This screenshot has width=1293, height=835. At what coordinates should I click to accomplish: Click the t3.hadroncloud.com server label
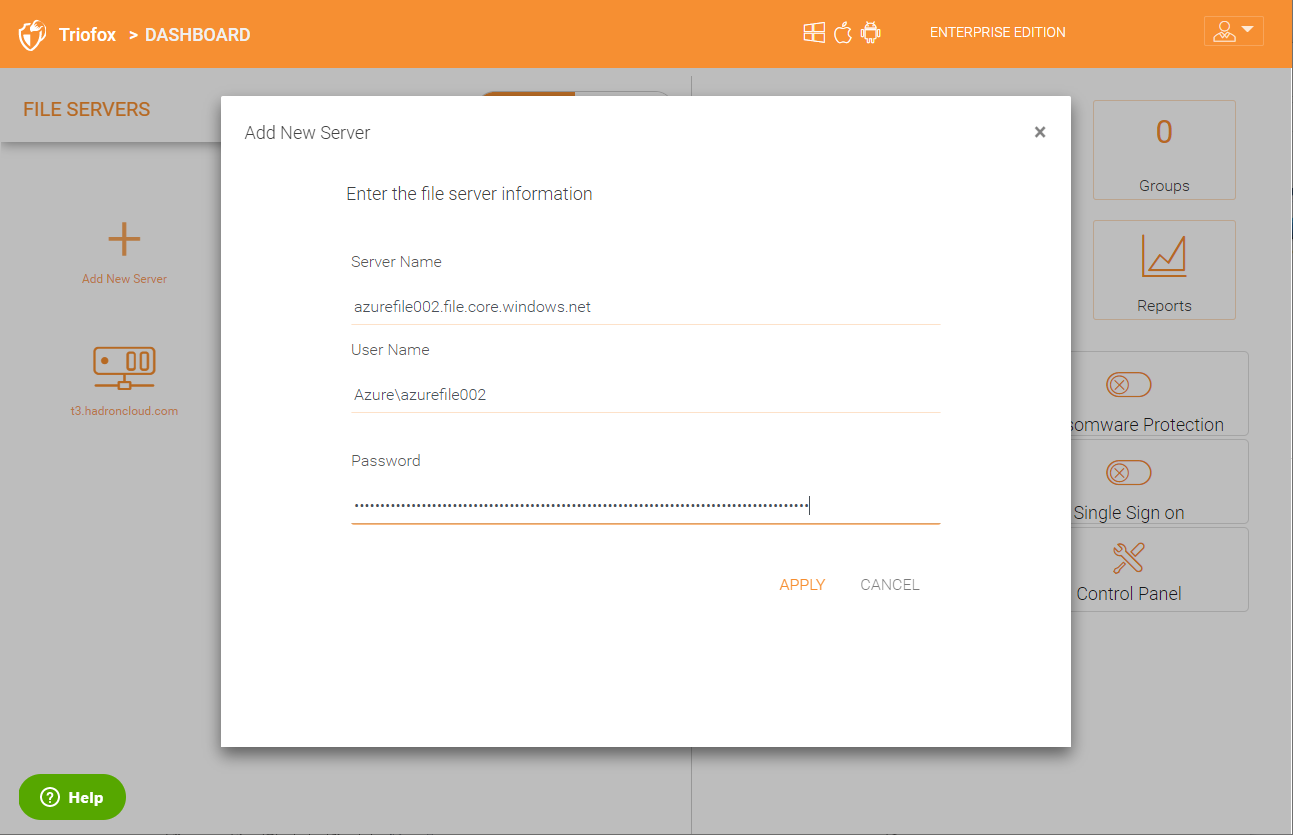[124, 411]
